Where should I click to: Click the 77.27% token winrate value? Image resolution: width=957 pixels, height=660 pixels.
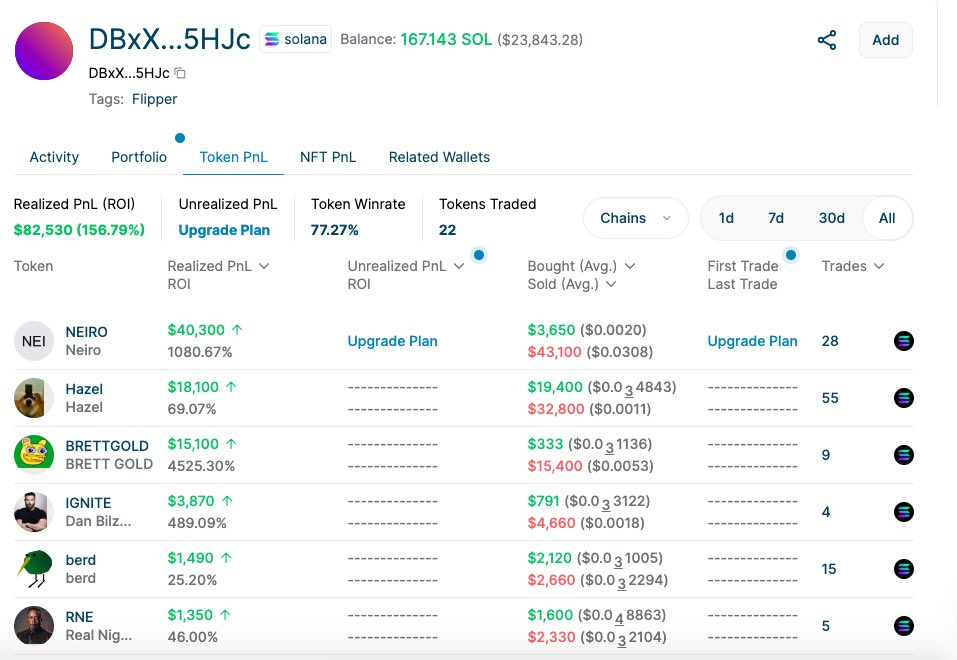334,230
